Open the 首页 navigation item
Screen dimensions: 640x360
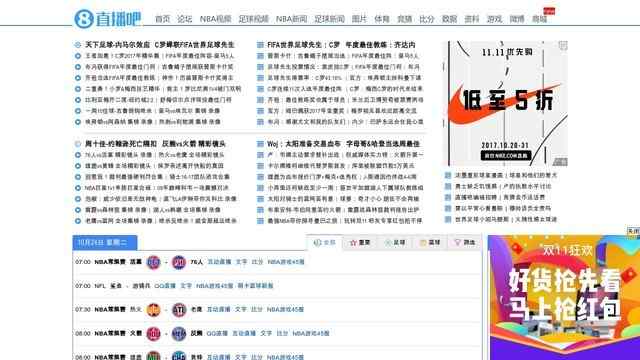point(162,19)
